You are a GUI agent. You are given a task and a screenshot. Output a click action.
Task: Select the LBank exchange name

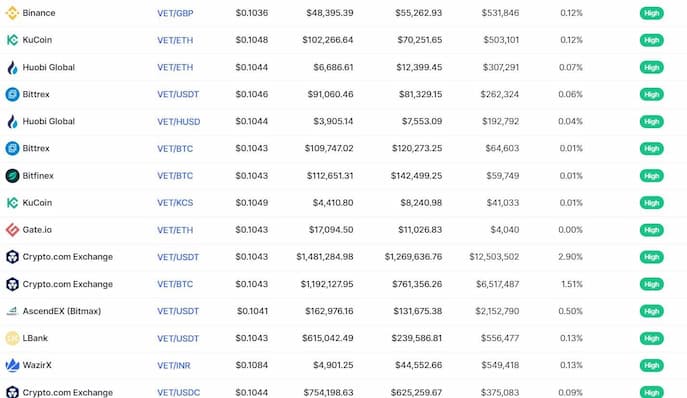(35, 338)
